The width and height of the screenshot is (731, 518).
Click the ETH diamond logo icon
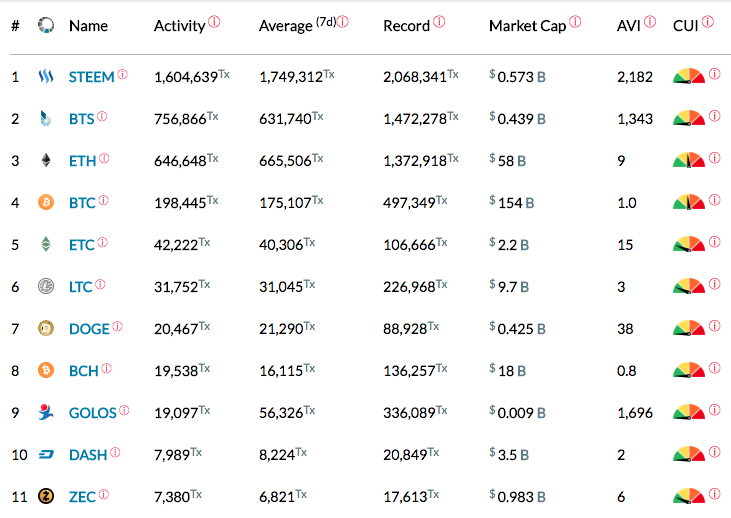pos(46,160)
